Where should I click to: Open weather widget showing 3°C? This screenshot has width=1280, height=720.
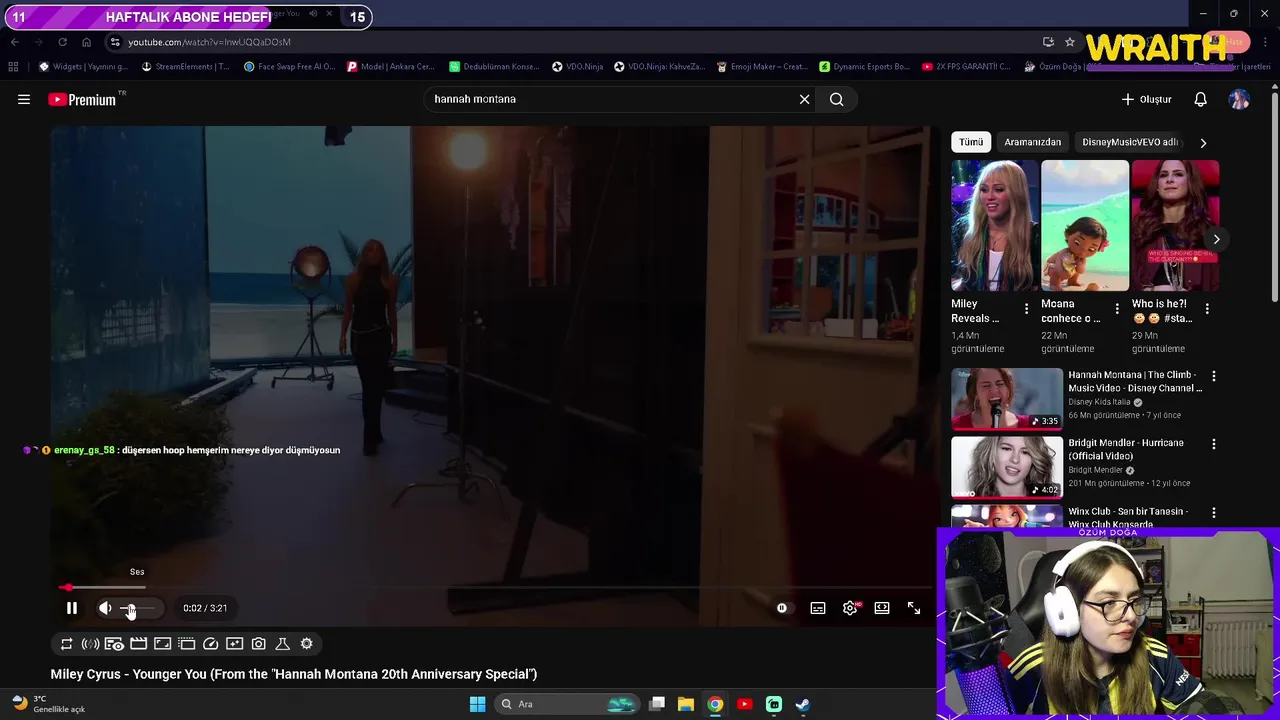pyautogui.click(x=48, y=704)
